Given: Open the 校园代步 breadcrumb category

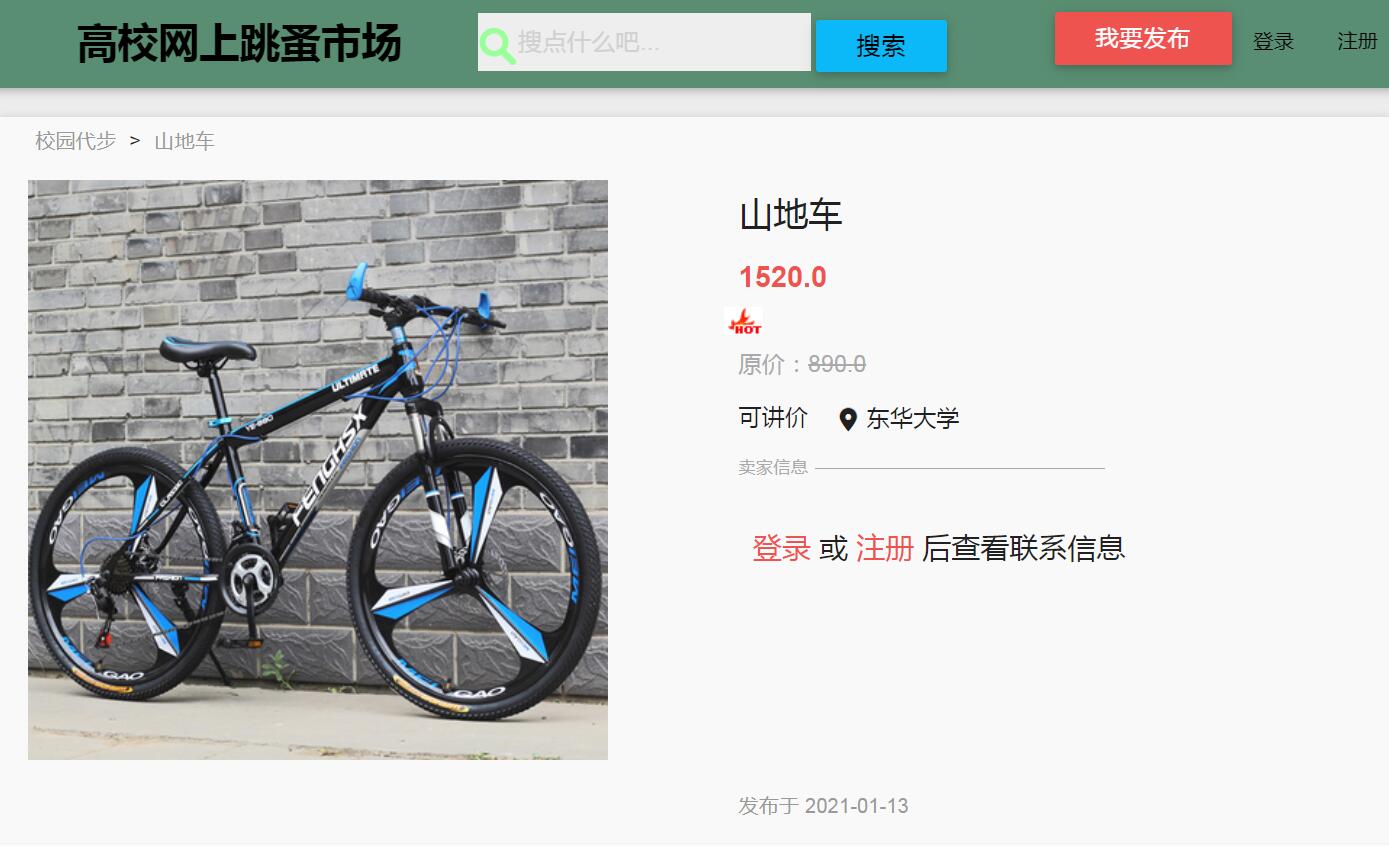Looking at the screenshot, I should coord(76,141).
